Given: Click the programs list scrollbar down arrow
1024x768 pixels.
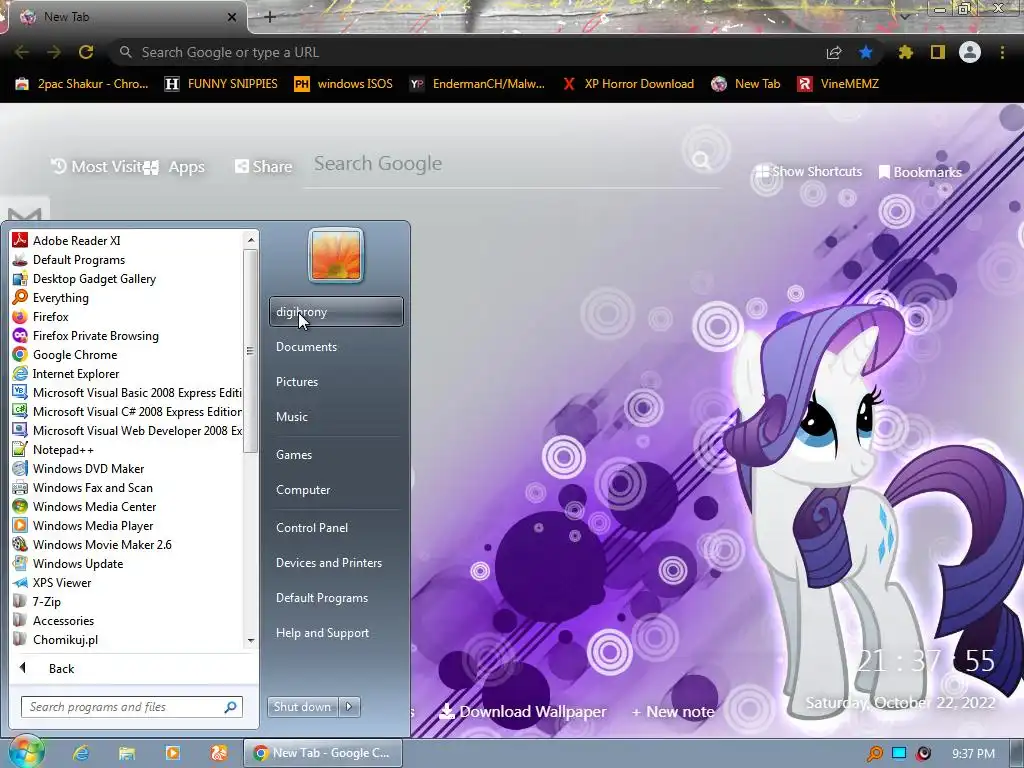Looking at the screenshot, I should (x=251, y=641).
